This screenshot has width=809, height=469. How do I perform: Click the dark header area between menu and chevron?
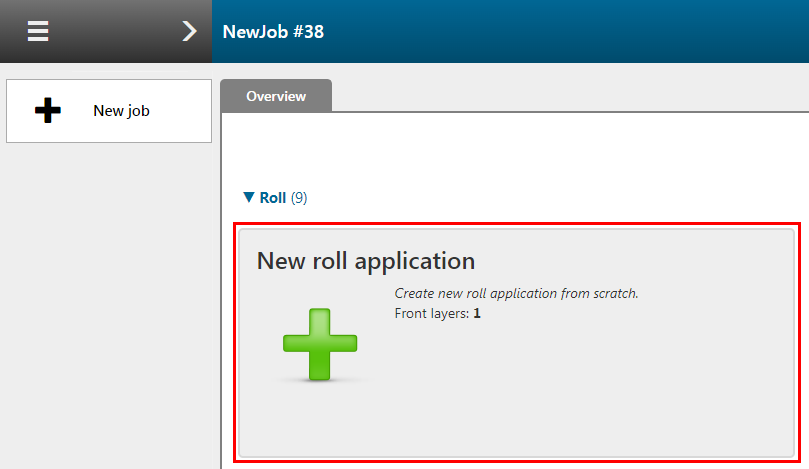pyautogui.click(x=115, y=31)
